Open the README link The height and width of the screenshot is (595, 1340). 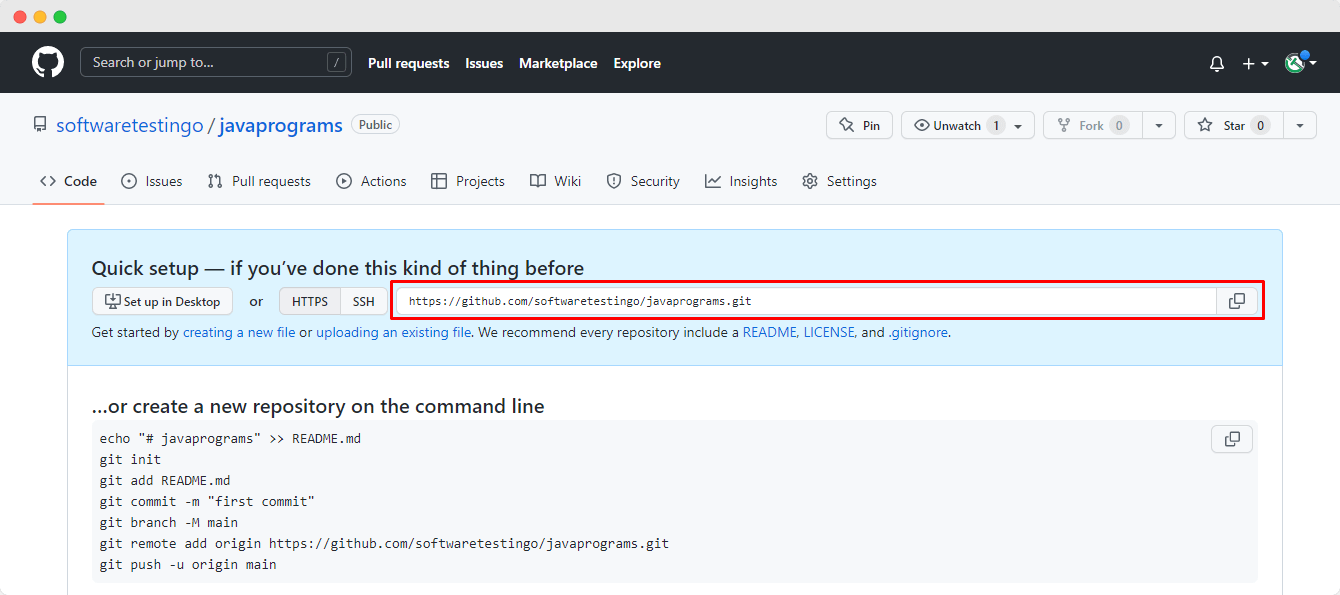(769, 332)
